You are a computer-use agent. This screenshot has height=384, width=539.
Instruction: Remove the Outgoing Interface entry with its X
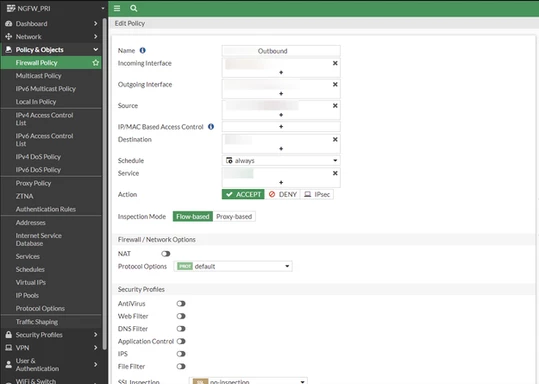(335, 85)
